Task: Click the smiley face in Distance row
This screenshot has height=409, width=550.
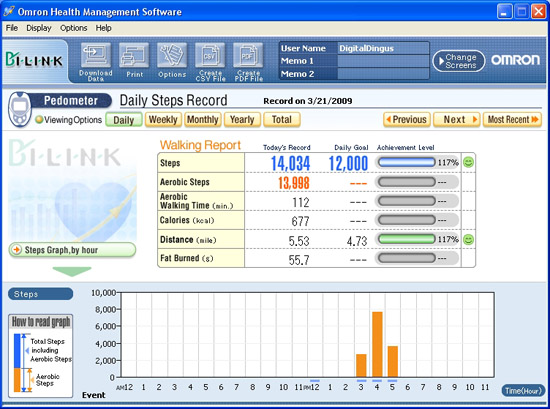Action: 468,240
